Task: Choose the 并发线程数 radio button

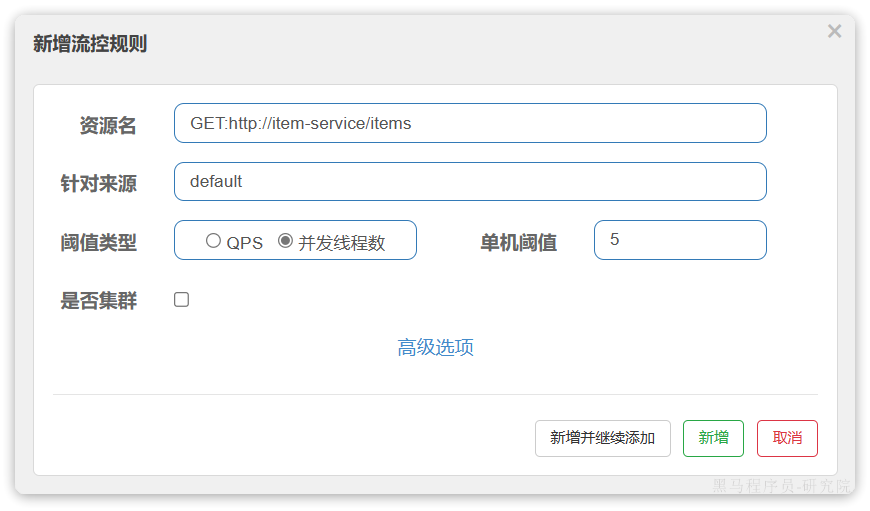Action: coord(285,241)
